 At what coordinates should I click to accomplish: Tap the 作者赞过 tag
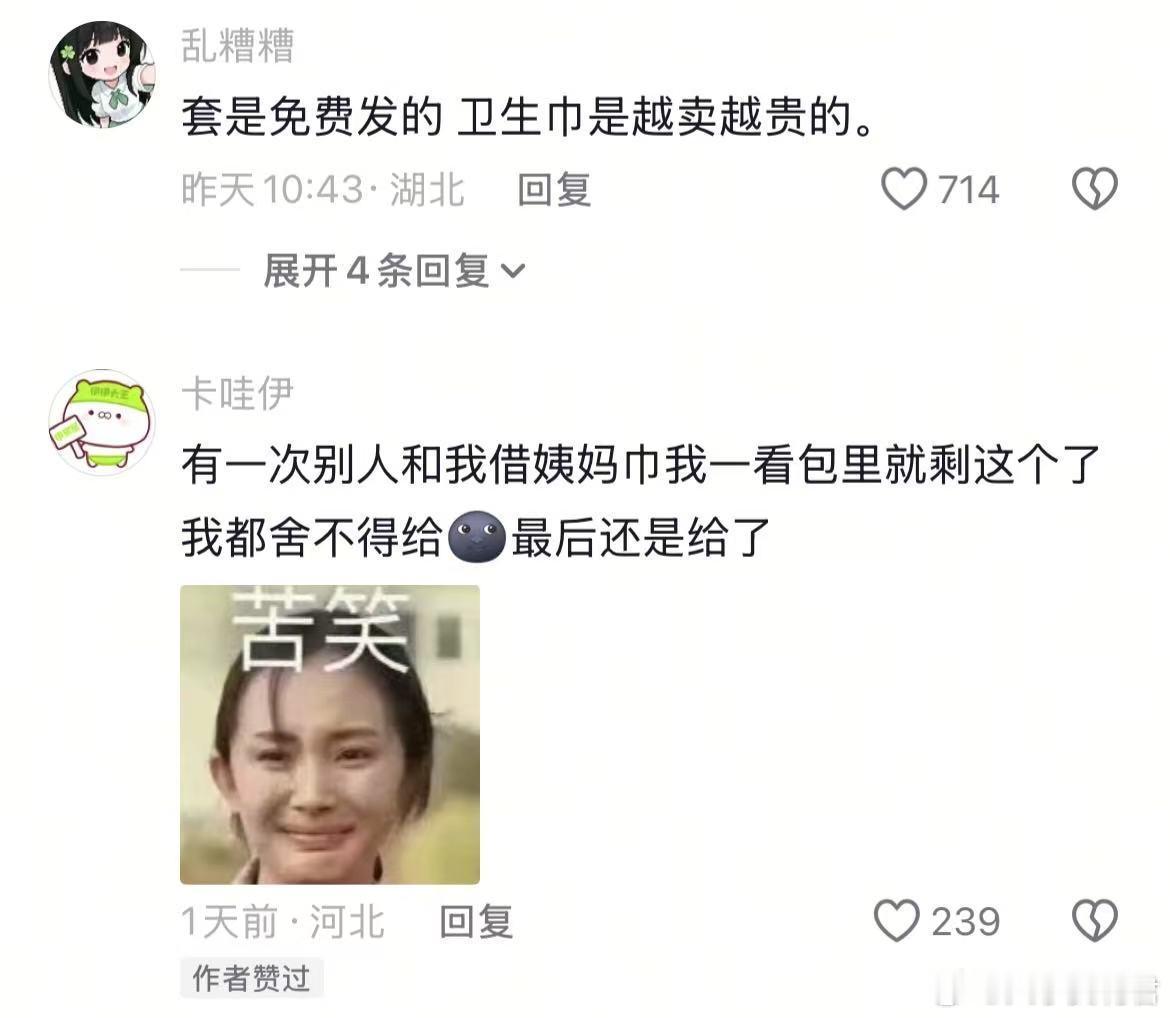pos(251,978)
